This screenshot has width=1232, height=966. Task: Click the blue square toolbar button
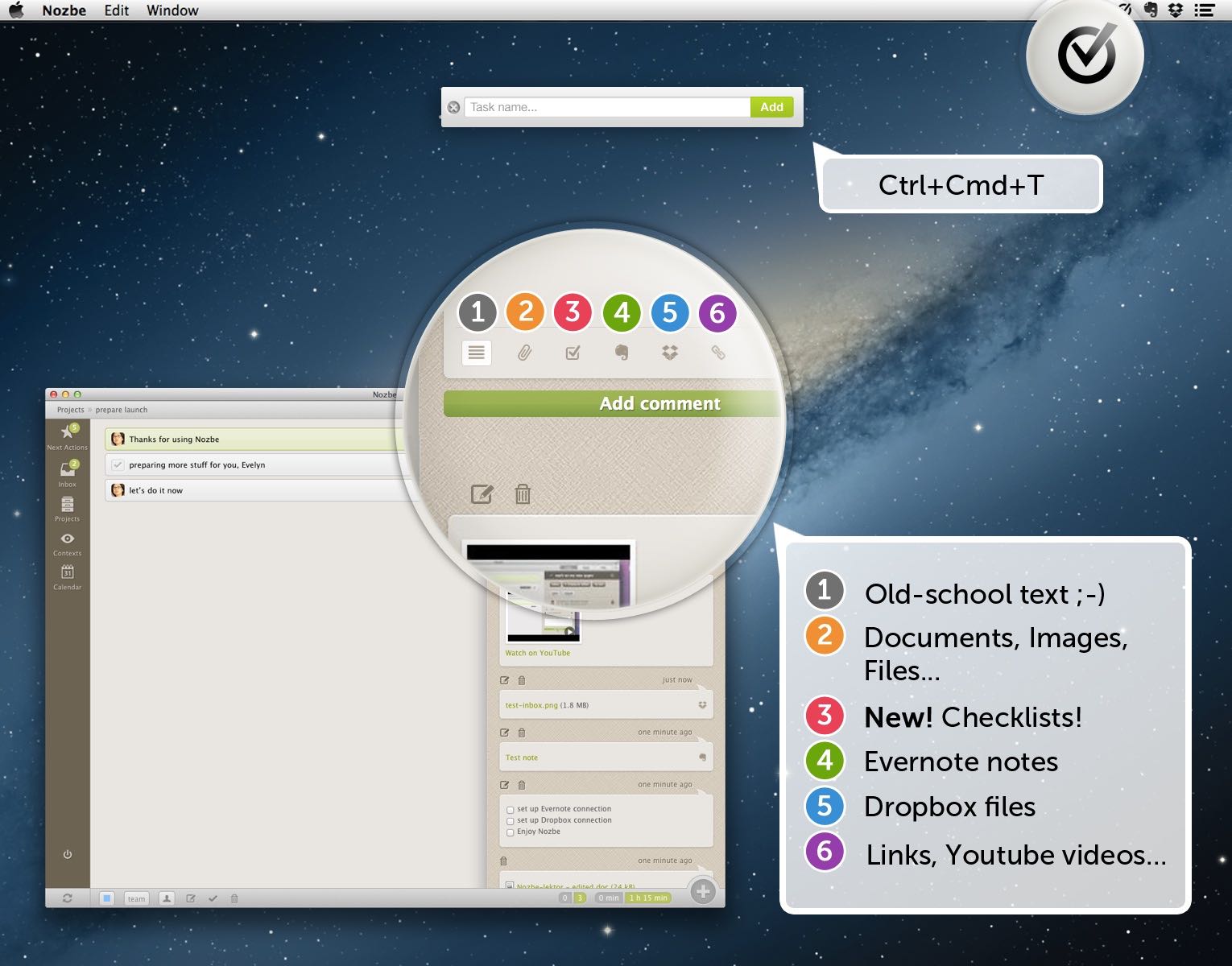106,898
